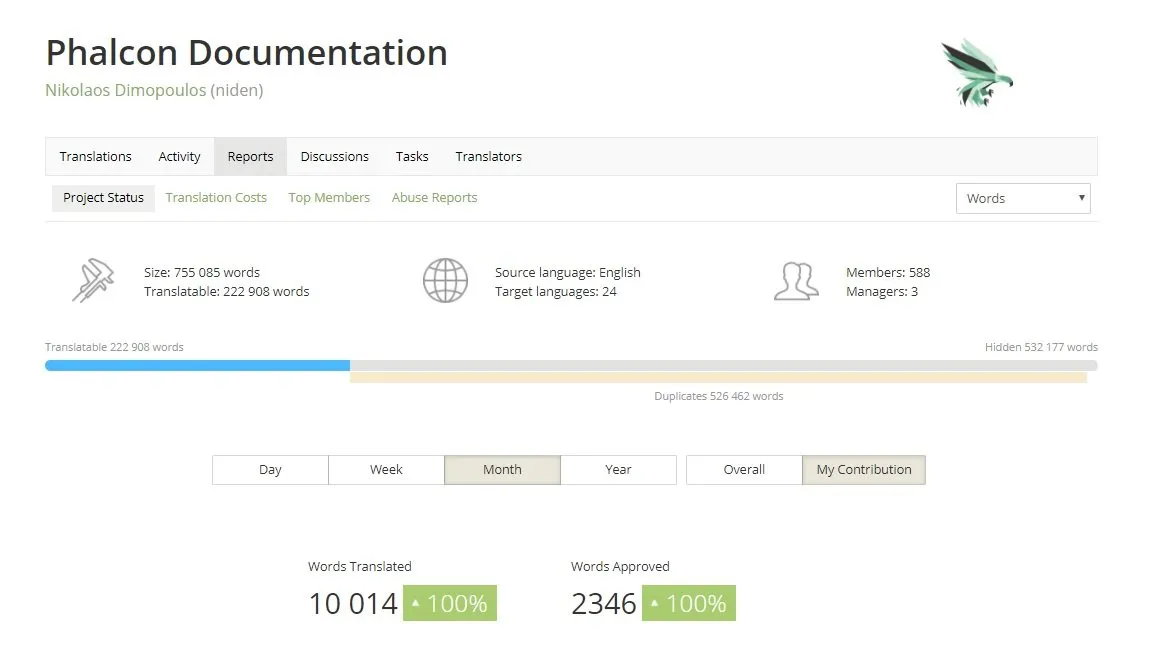Click the members people icon
This screenshot has height=658, width=1158.
796,281
